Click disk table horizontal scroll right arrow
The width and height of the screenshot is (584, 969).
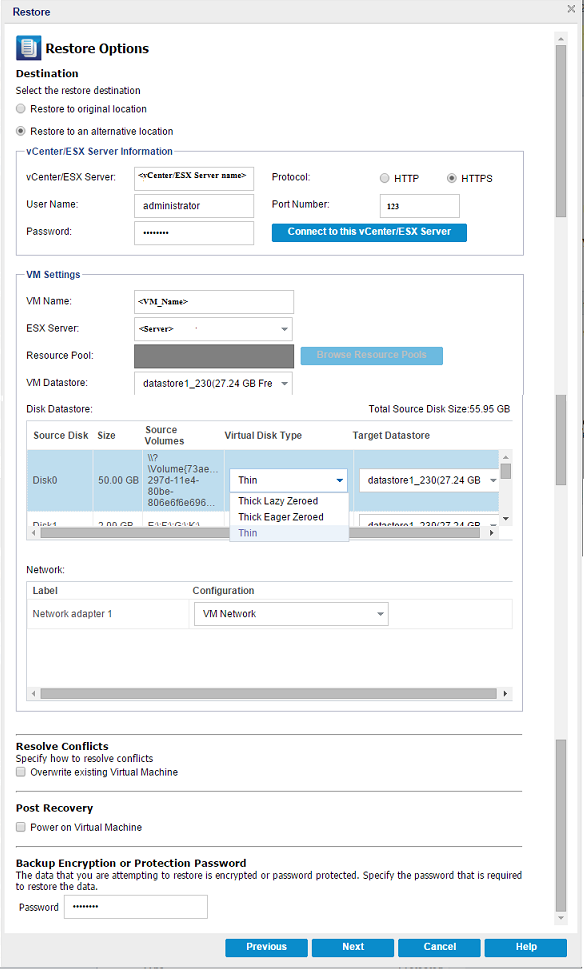[492, 532]
